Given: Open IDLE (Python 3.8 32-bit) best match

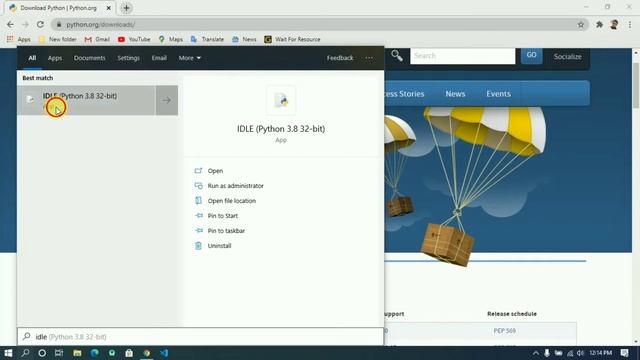Looking at the screenshot, I should [86, 100].
